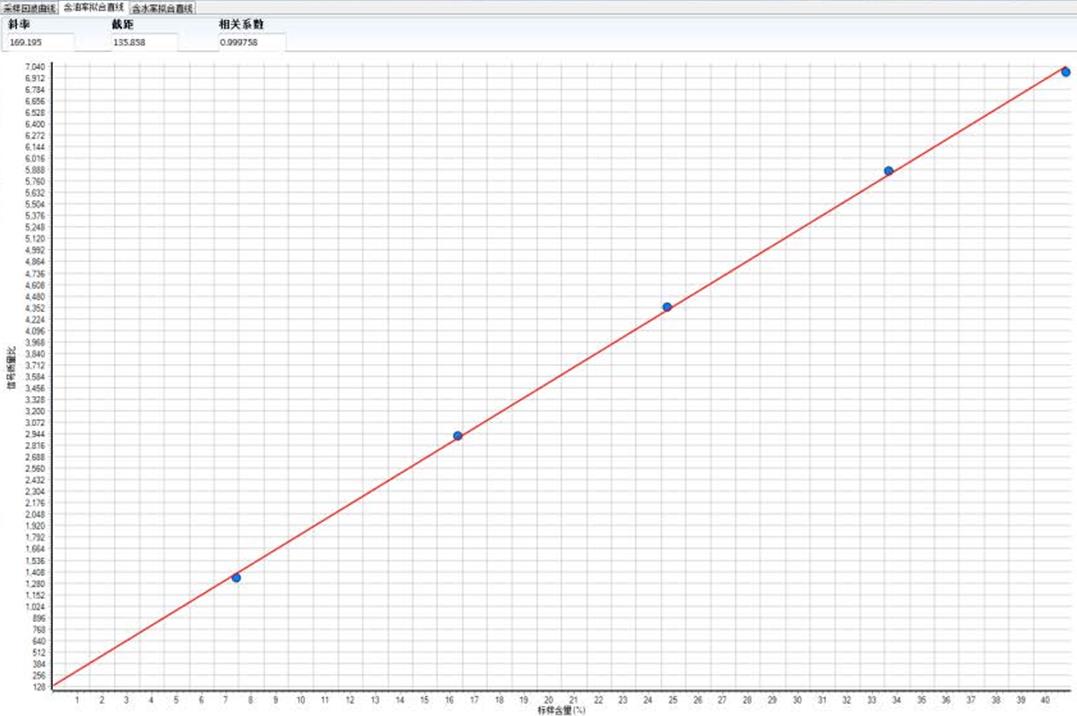Click the 相关系数 field showing 0.999758
1077x716 pixels.
(x=251, y=42)
